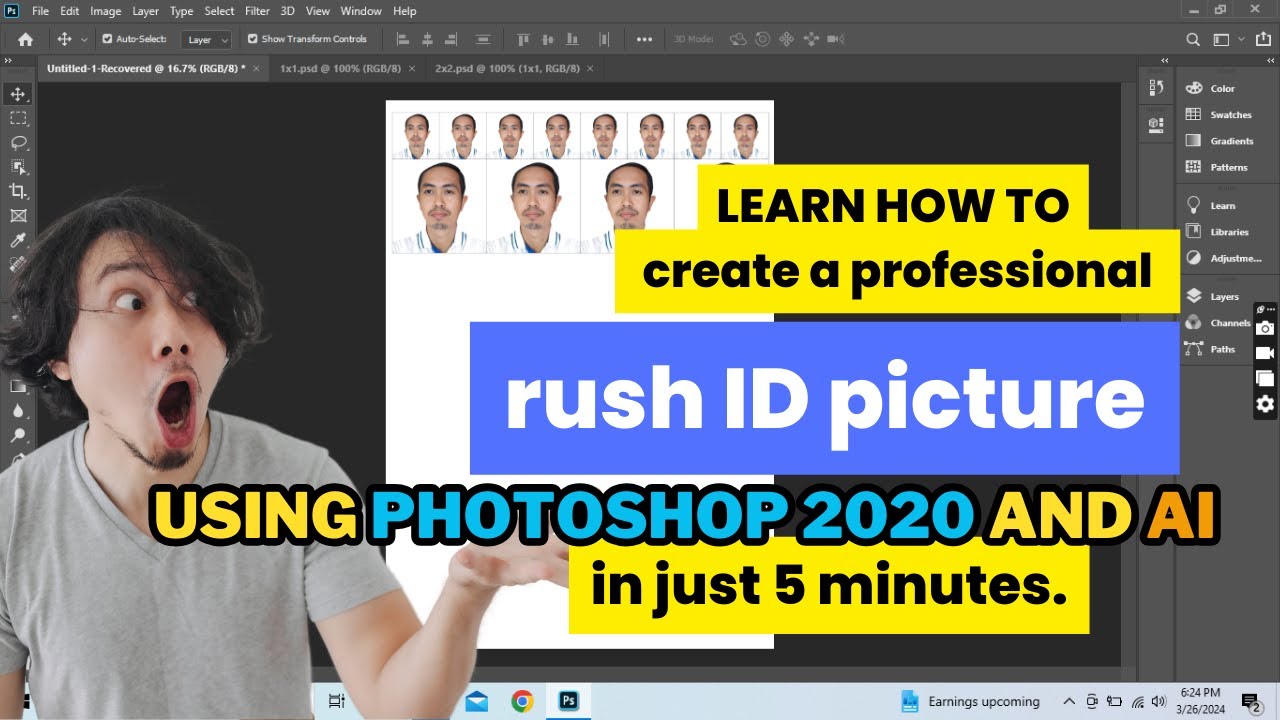Close the 2x2.psd tab
This screenshot has height=720, width=1280.
point(590,68)
